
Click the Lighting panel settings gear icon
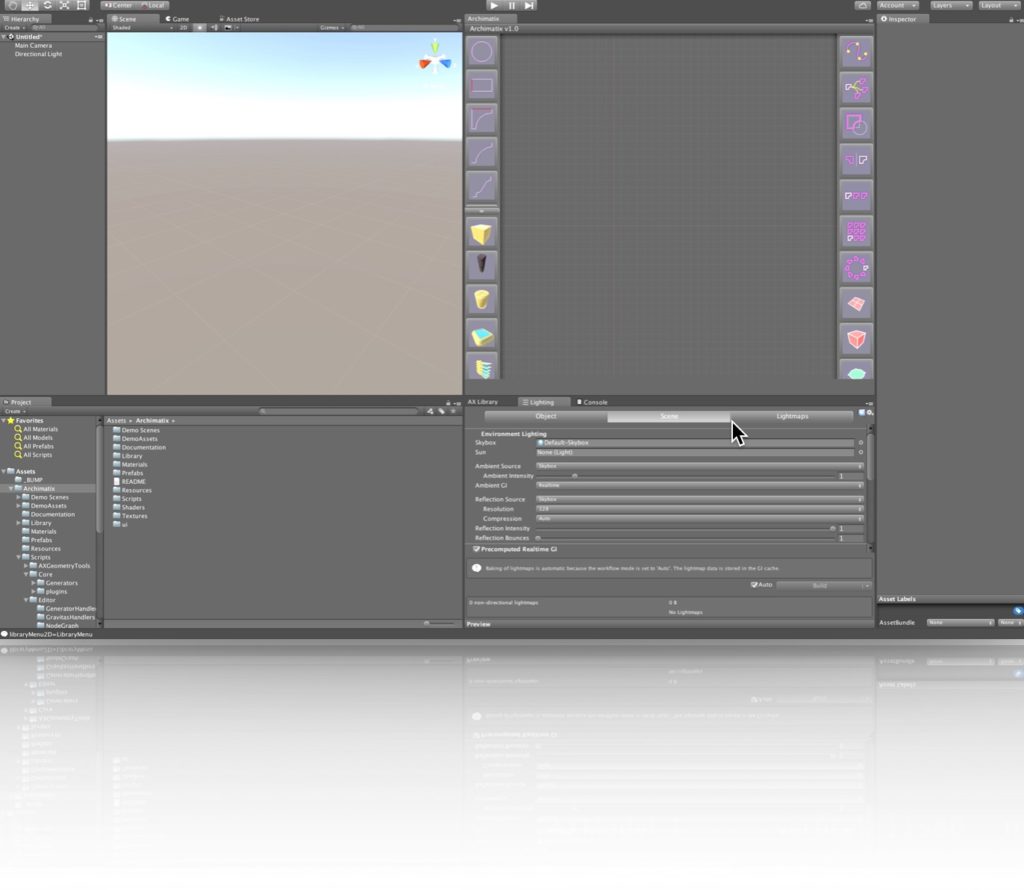click(870, 413)
